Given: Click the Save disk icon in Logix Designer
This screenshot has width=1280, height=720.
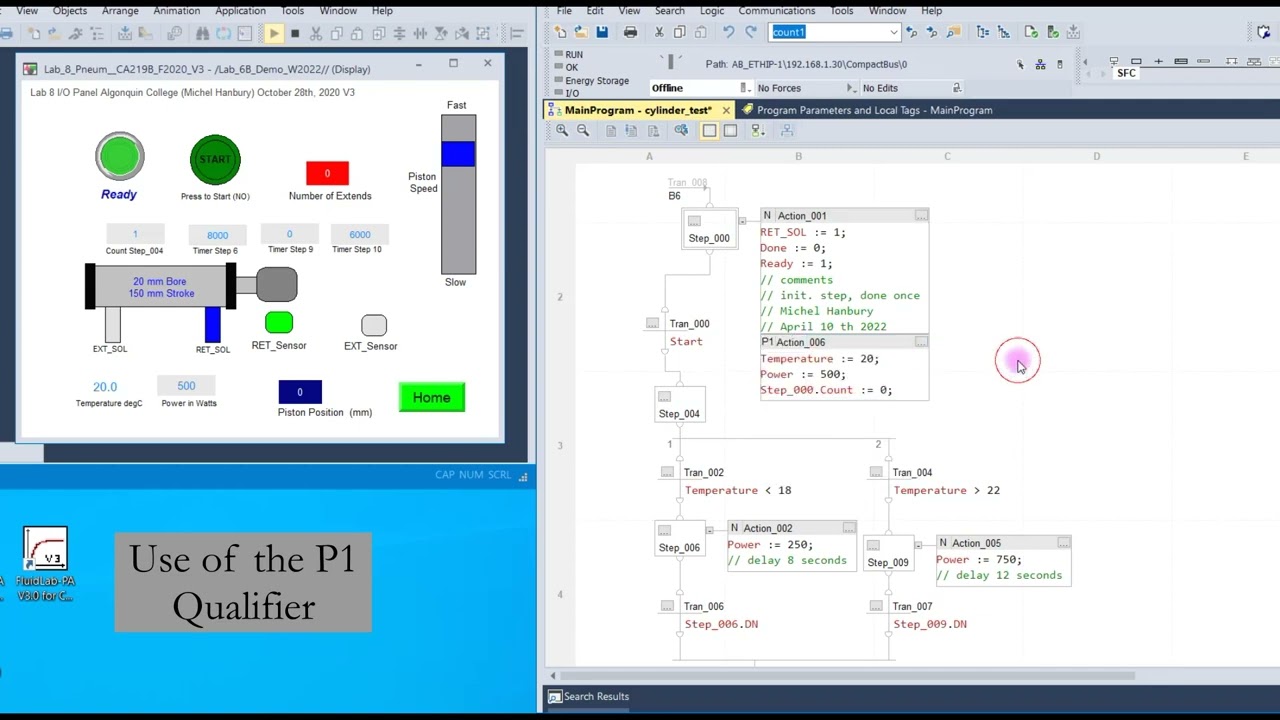Looking at the screenshot, I should (602, 32).
